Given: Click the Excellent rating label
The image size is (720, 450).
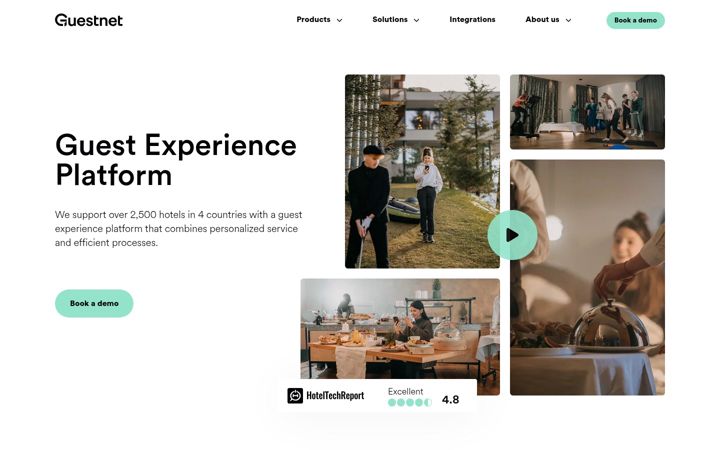Looking at the screenshot, I should pyautogui.click(x=405, y=391).
